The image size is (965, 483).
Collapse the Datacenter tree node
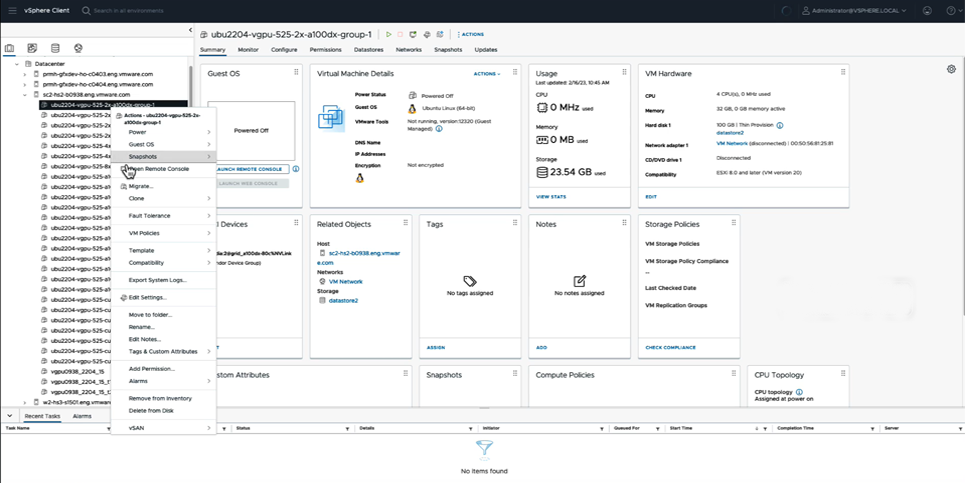[x=17, y=63]
